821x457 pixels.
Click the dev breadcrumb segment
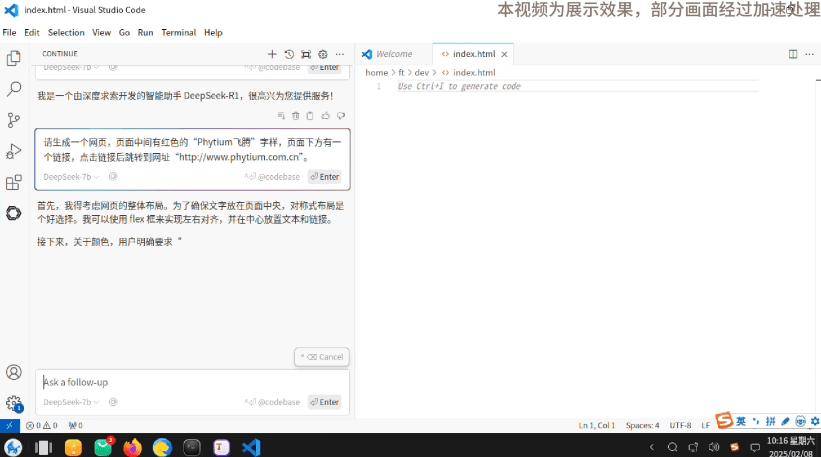(x=421, y=73)
